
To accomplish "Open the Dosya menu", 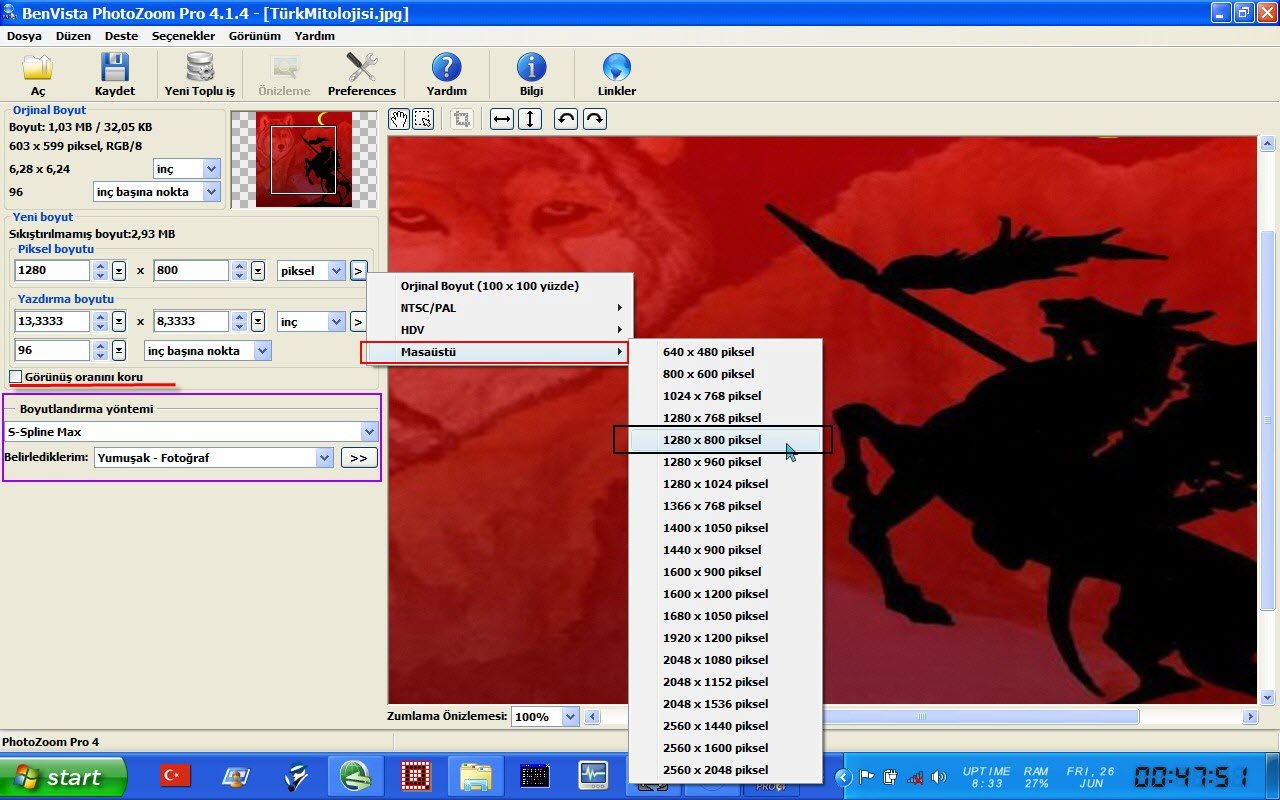I will pos(24,36).
